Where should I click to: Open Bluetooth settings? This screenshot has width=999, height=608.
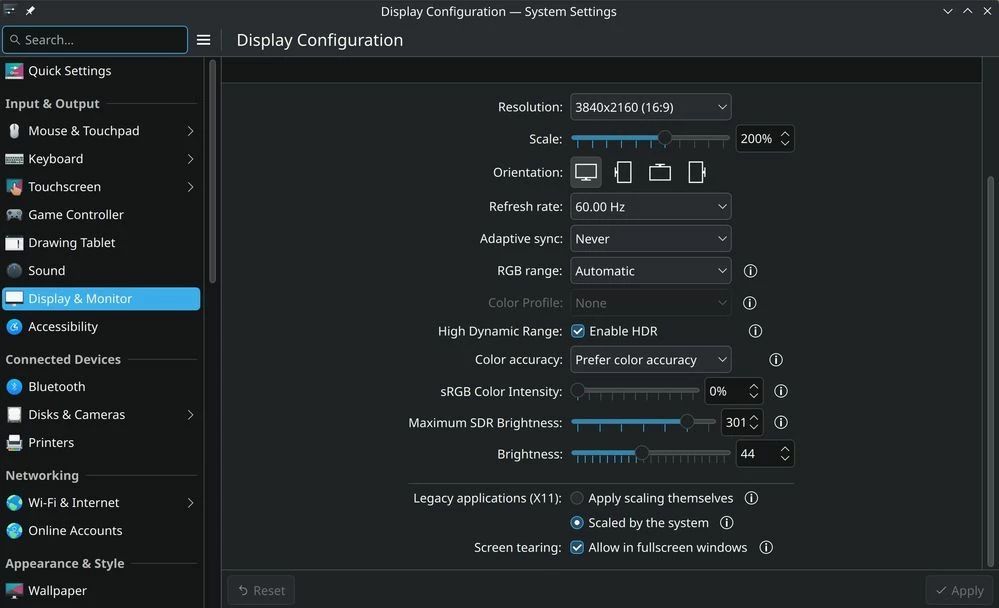click(x=101, y=386)
